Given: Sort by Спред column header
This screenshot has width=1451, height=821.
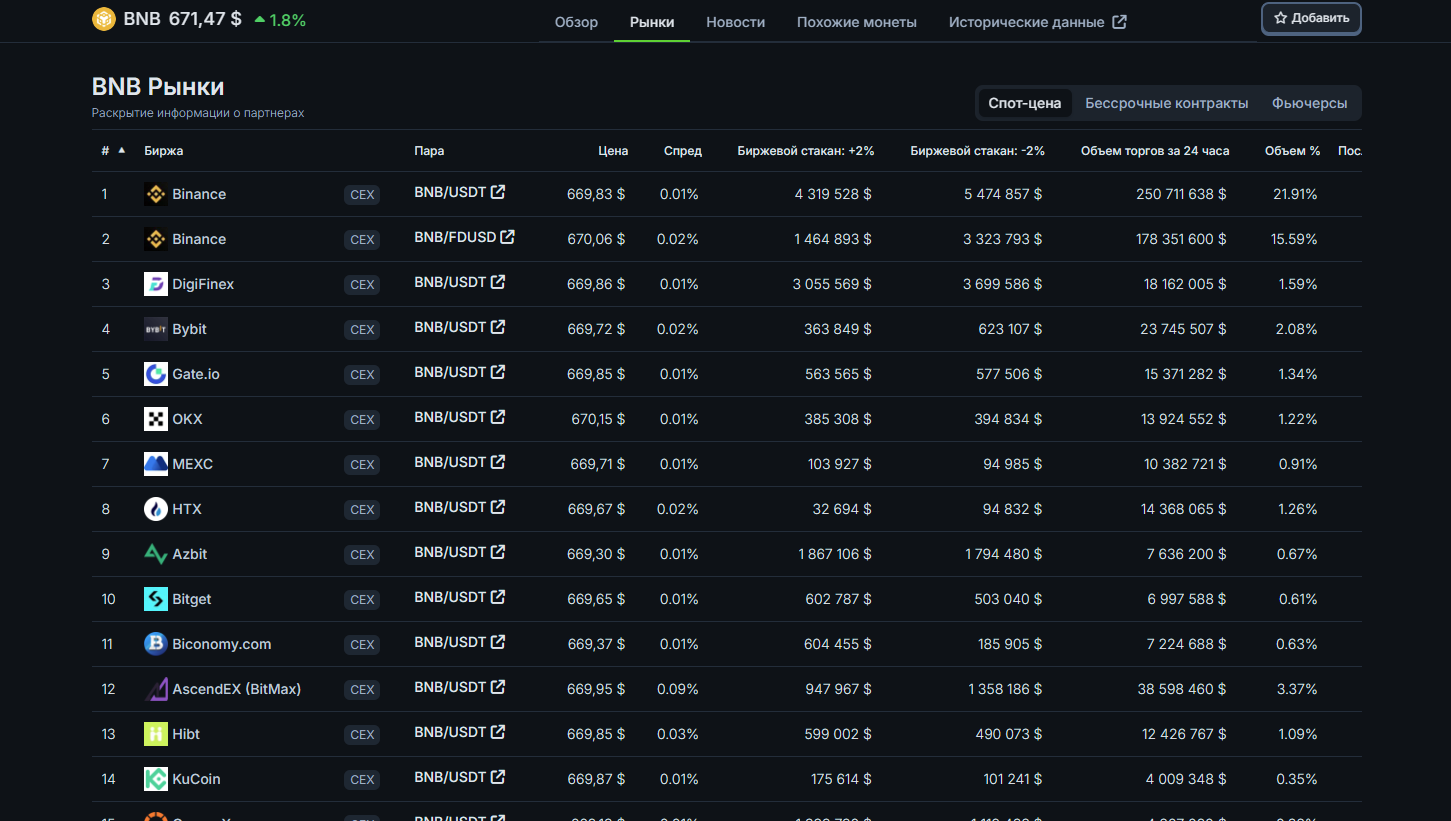Looking at the screenshot, I should pos(683,151).
